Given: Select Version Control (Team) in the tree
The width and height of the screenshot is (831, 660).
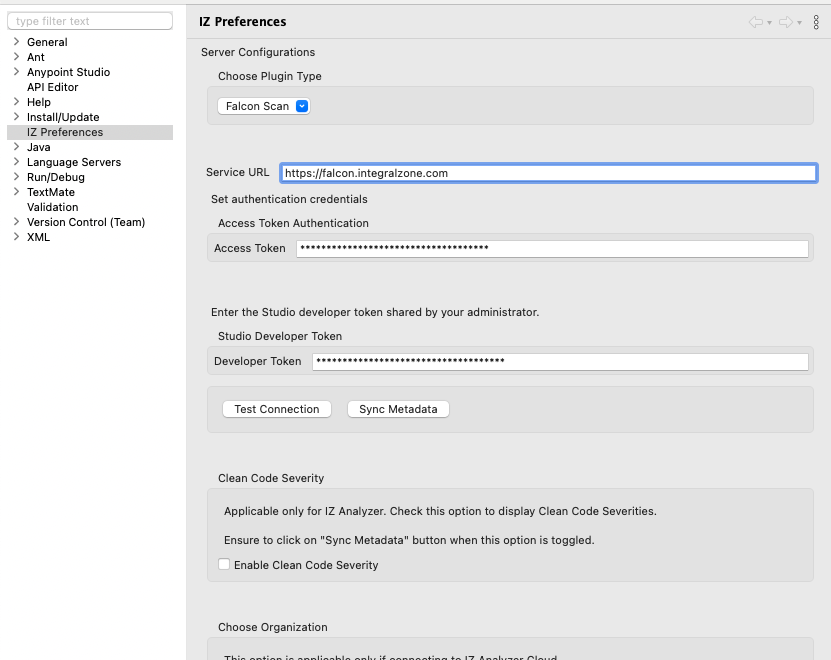Looking at the screenshot, I should tap(86, 222).
